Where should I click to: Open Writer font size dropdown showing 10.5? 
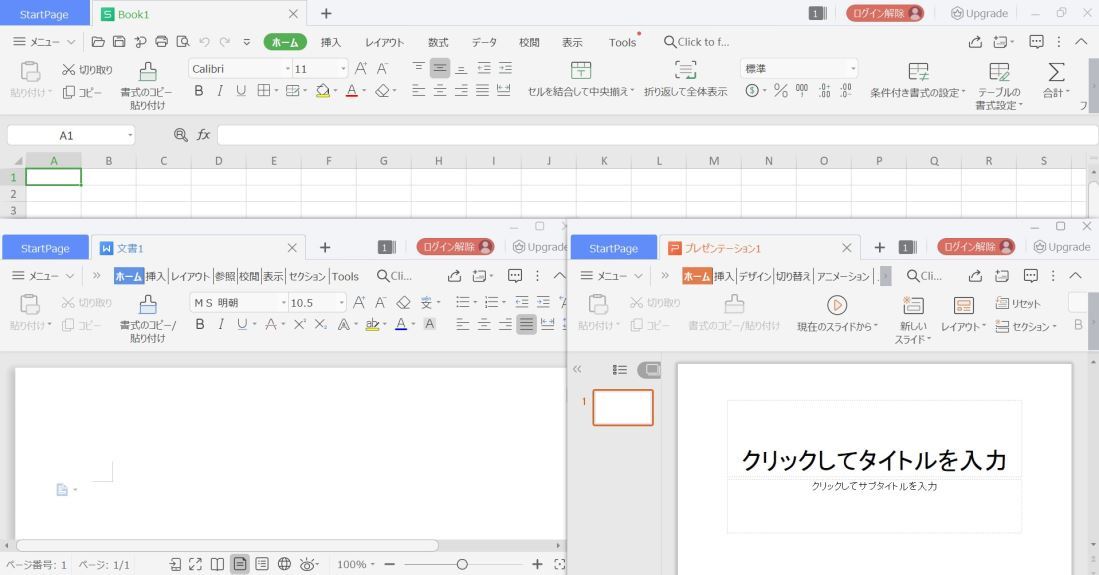[x=343, y=302]
